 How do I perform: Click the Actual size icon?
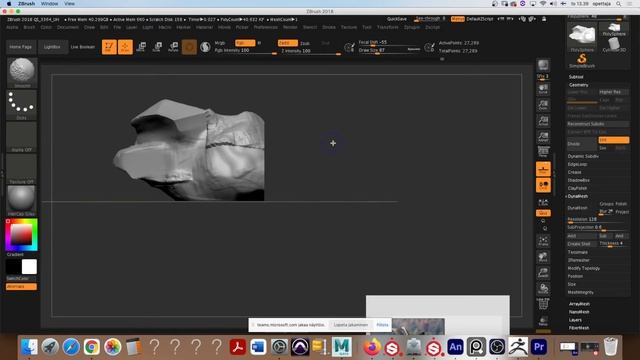tap(543, 121)
